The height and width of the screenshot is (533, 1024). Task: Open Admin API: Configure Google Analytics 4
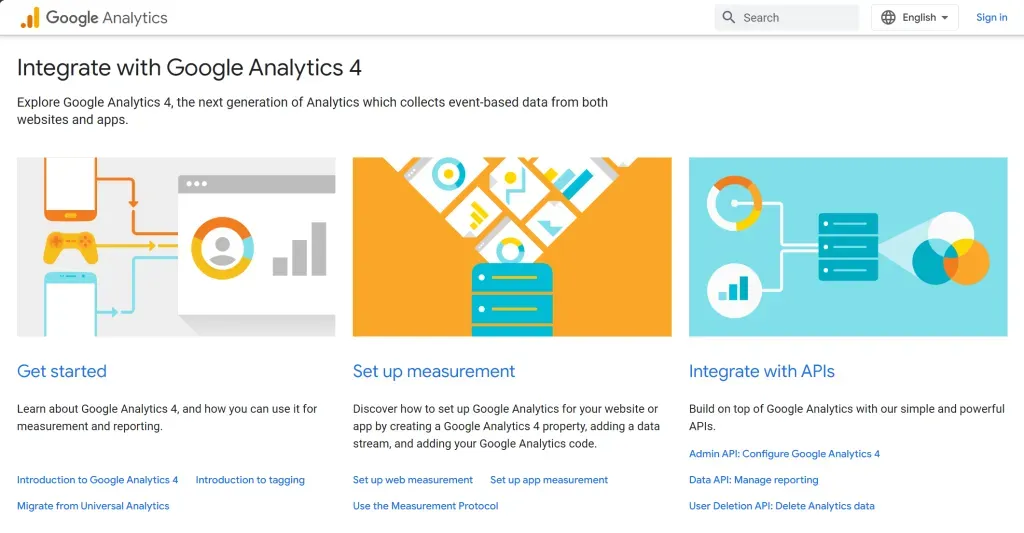(x=784, y=454)
